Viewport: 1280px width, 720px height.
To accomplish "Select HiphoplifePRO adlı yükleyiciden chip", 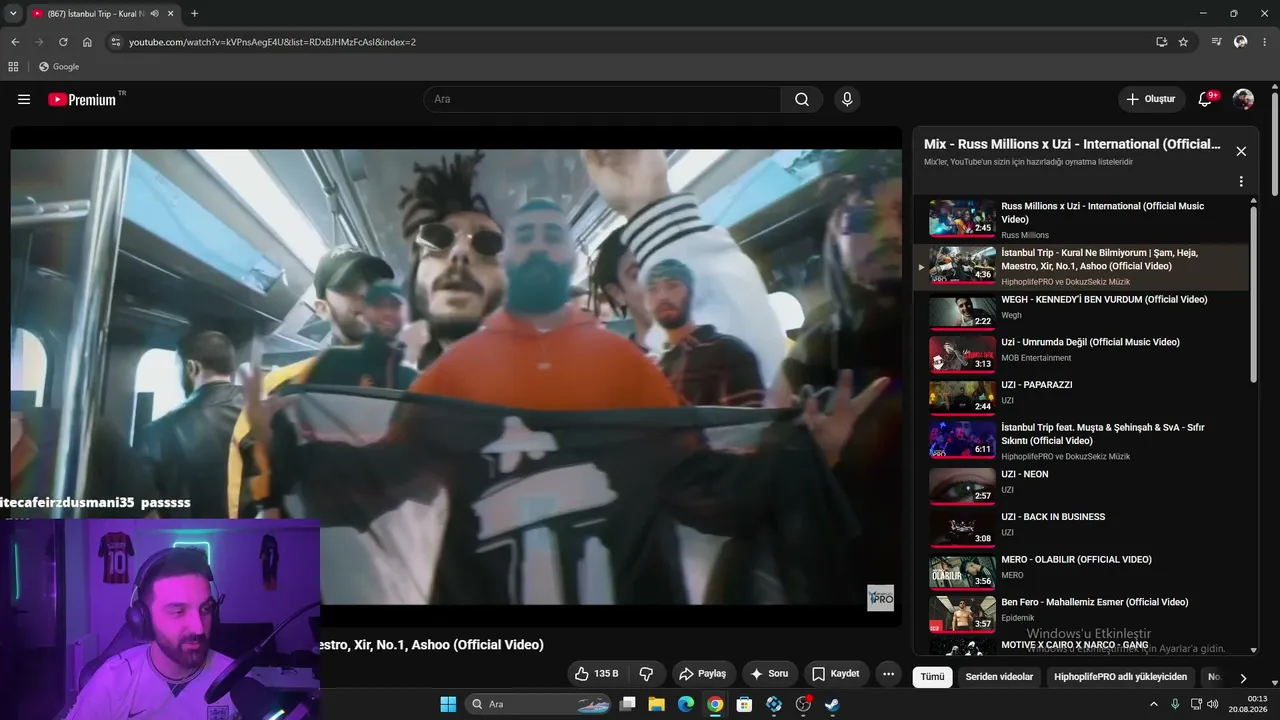I will pos(1120,677).
